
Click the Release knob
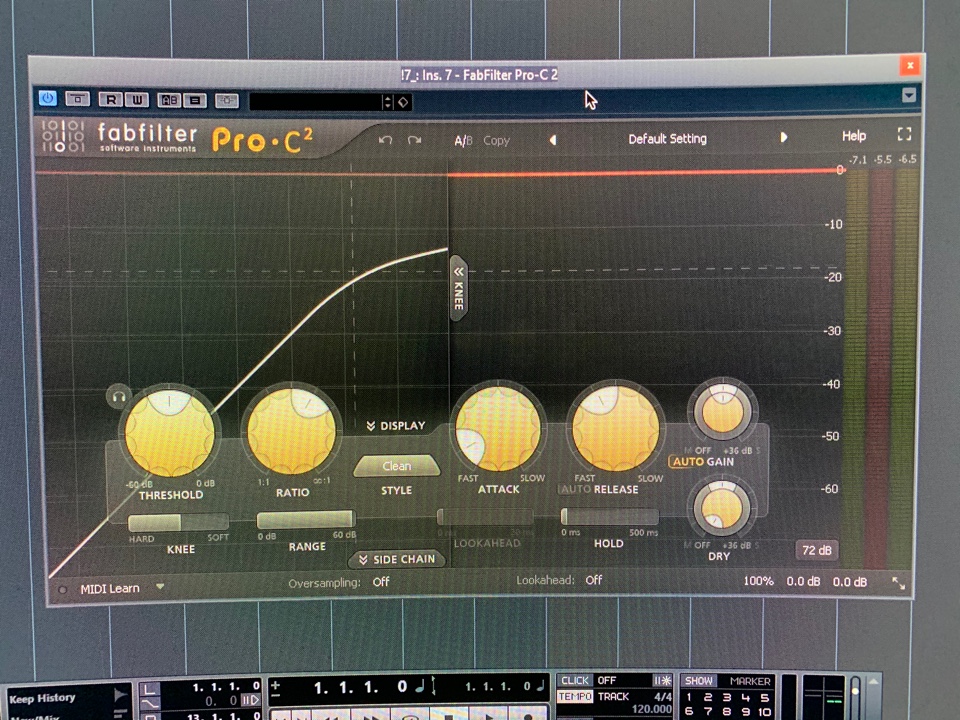615,427
